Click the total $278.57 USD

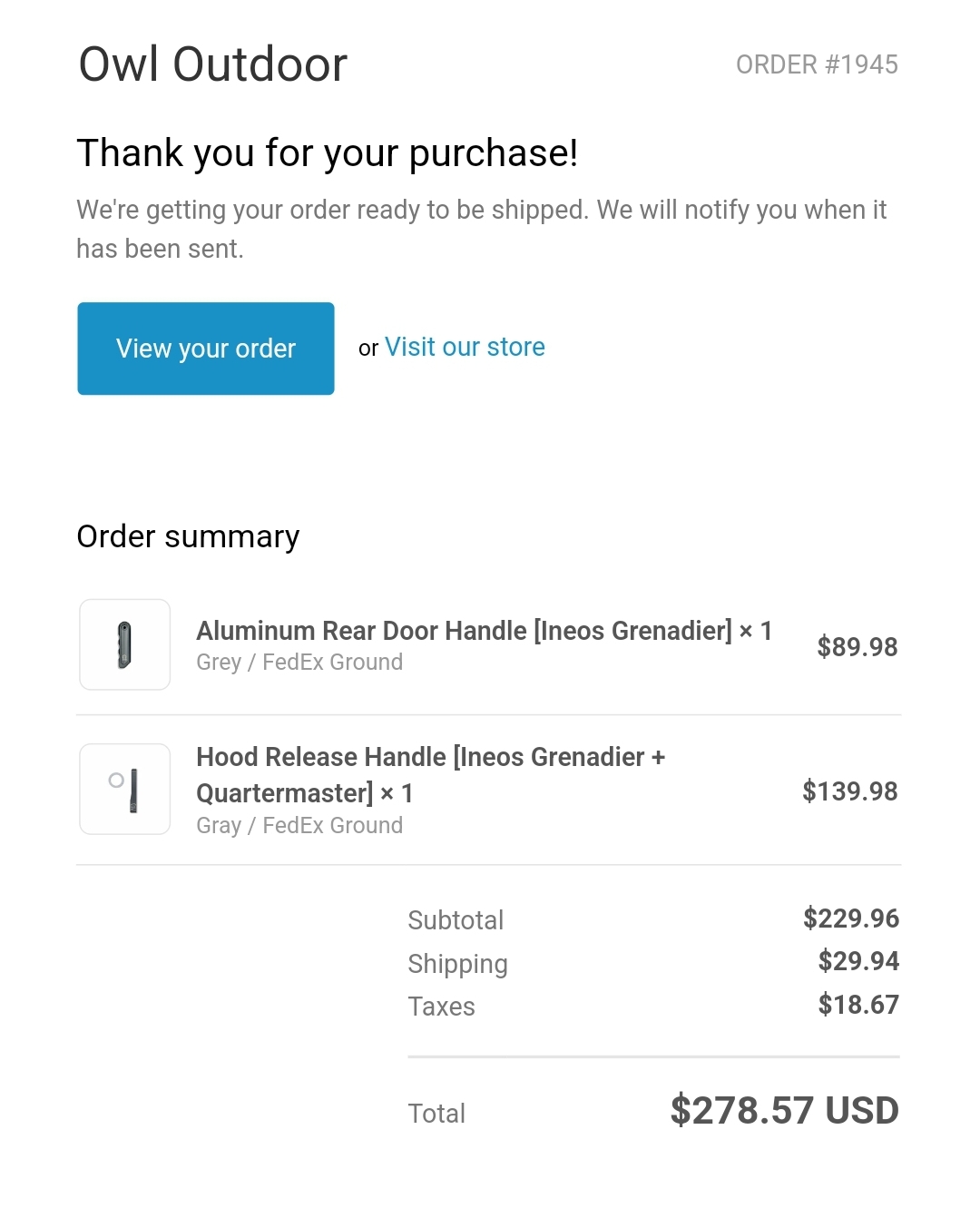(x=785, y=1111)
